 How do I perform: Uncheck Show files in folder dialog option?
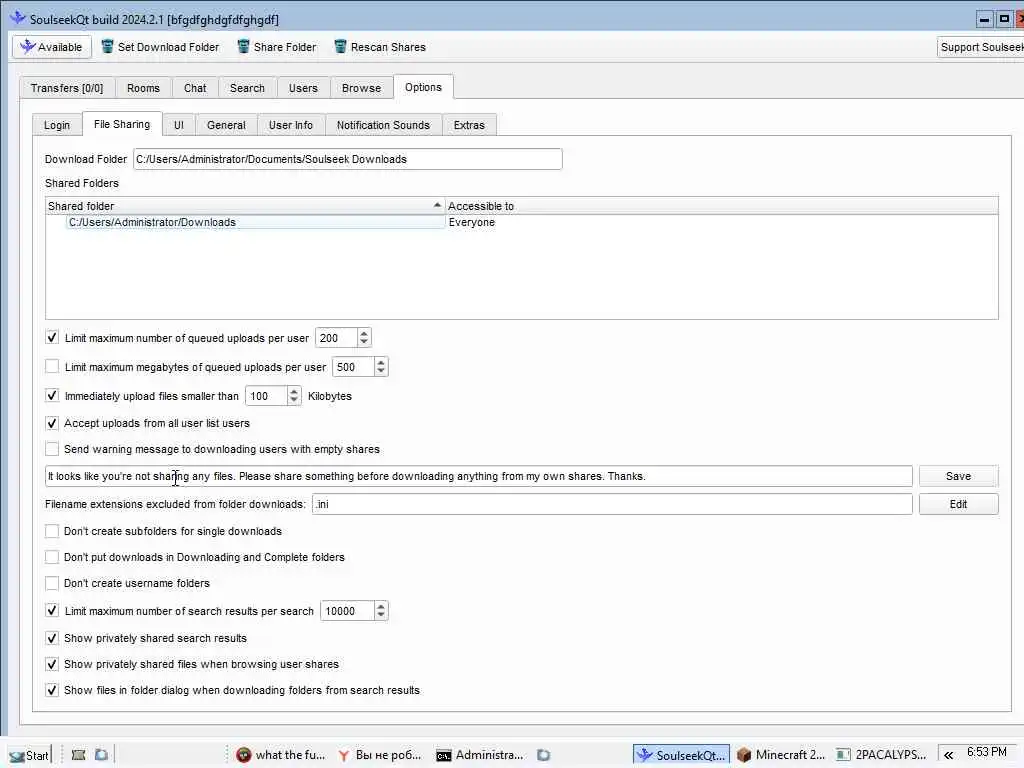pos(52,690)
